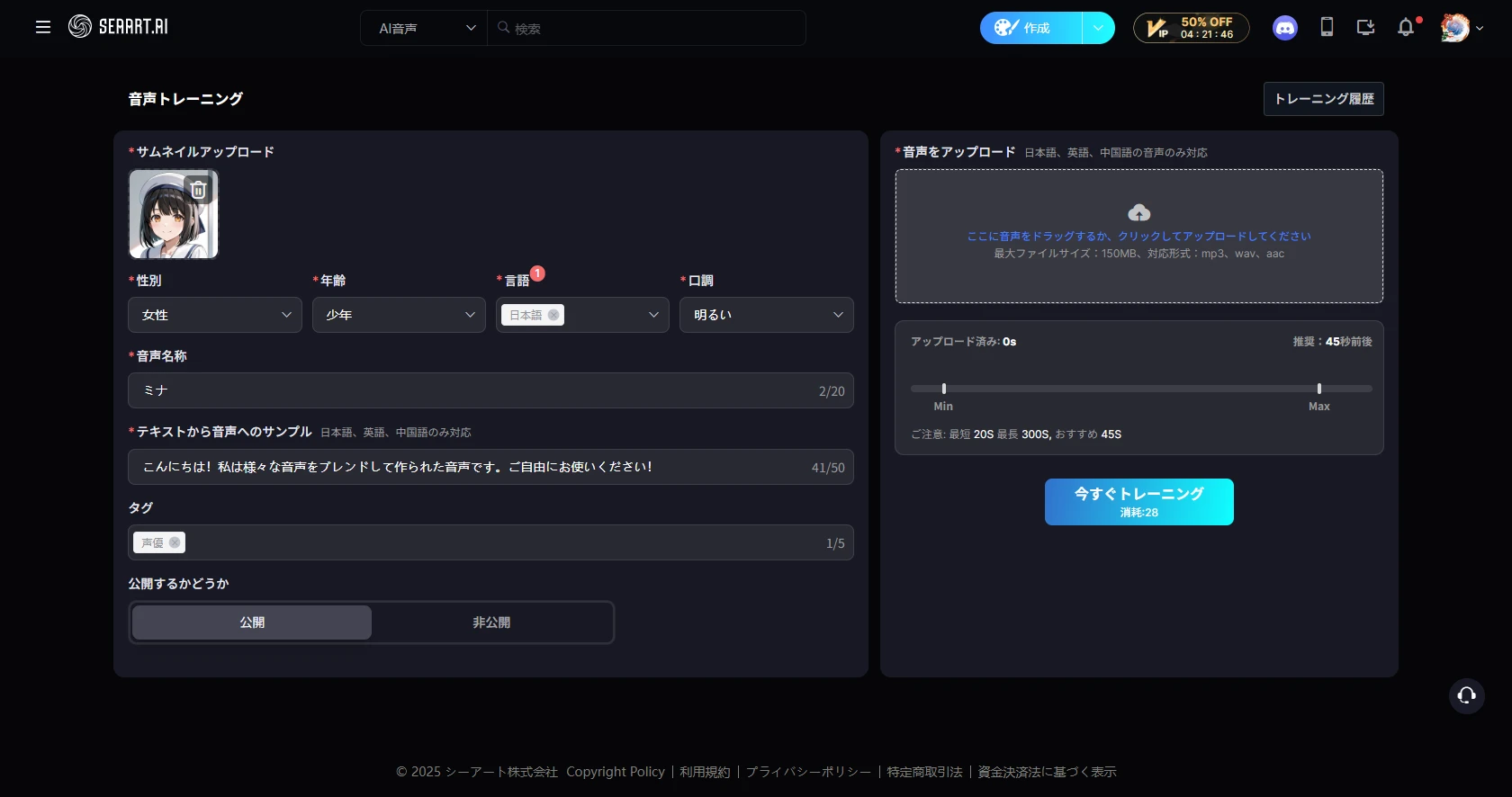Select 非公開 visibility option
Screen dimensions: 1512x797
point(491,622)
